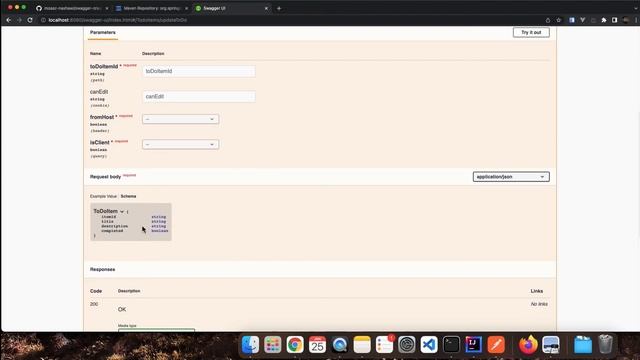The width and height of the screenshot is (640, 360).
Task: Focus the canEdit input field
Action: click(199, 96)
